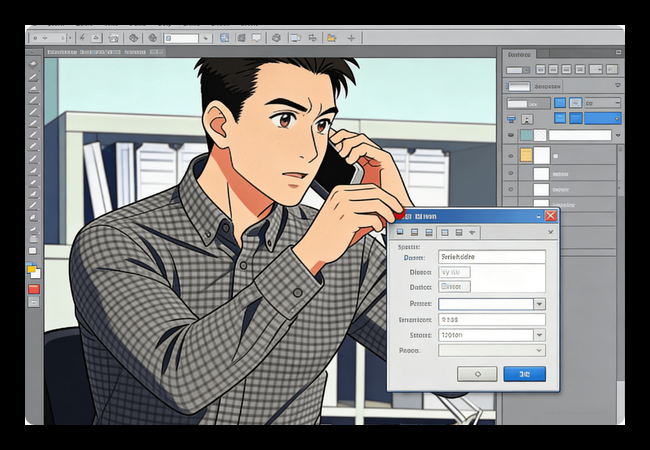Expand the dropdown with value '120ton' in dialog
This screenshot has width=650, height=450.
539,335
